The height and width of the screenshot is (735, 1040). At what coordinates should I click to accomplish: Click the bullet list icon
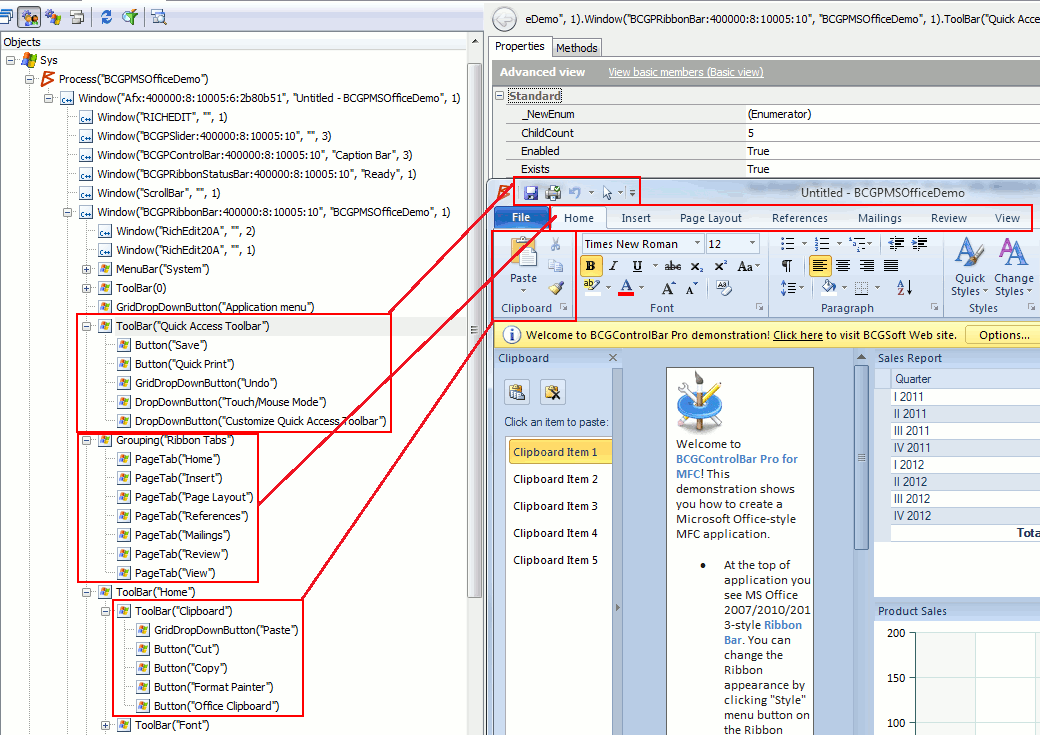tap(787, 244)
